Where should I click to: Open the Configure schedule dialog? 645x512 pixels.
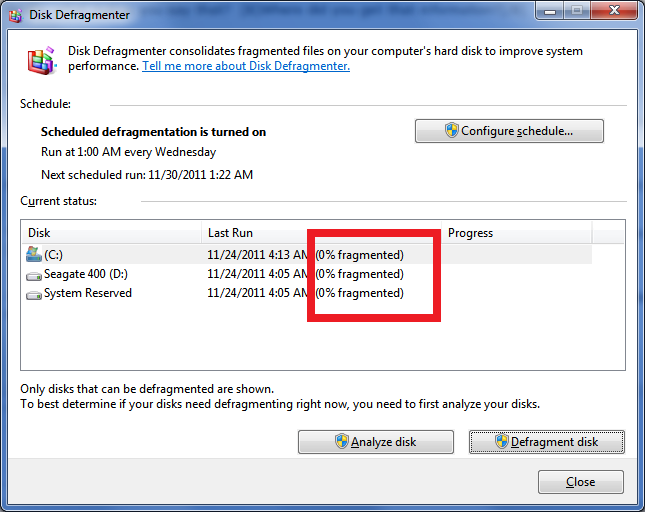coord(509,131)
